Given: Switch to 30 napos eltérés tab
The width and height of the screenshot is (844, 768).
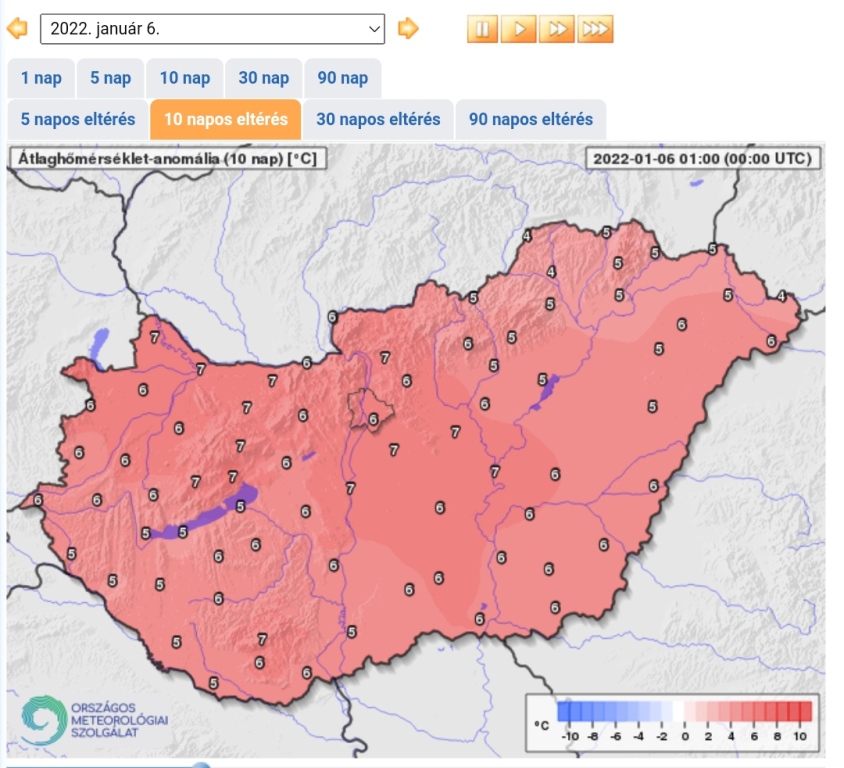Looking at the screenshot, I should point(378,119).
